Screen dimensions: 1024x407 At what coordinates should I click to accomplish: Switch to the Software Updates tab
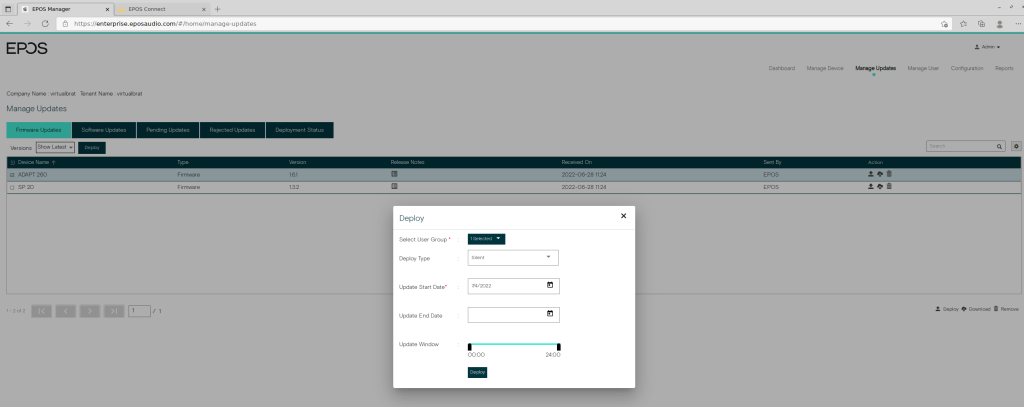(x=104, y=130)
